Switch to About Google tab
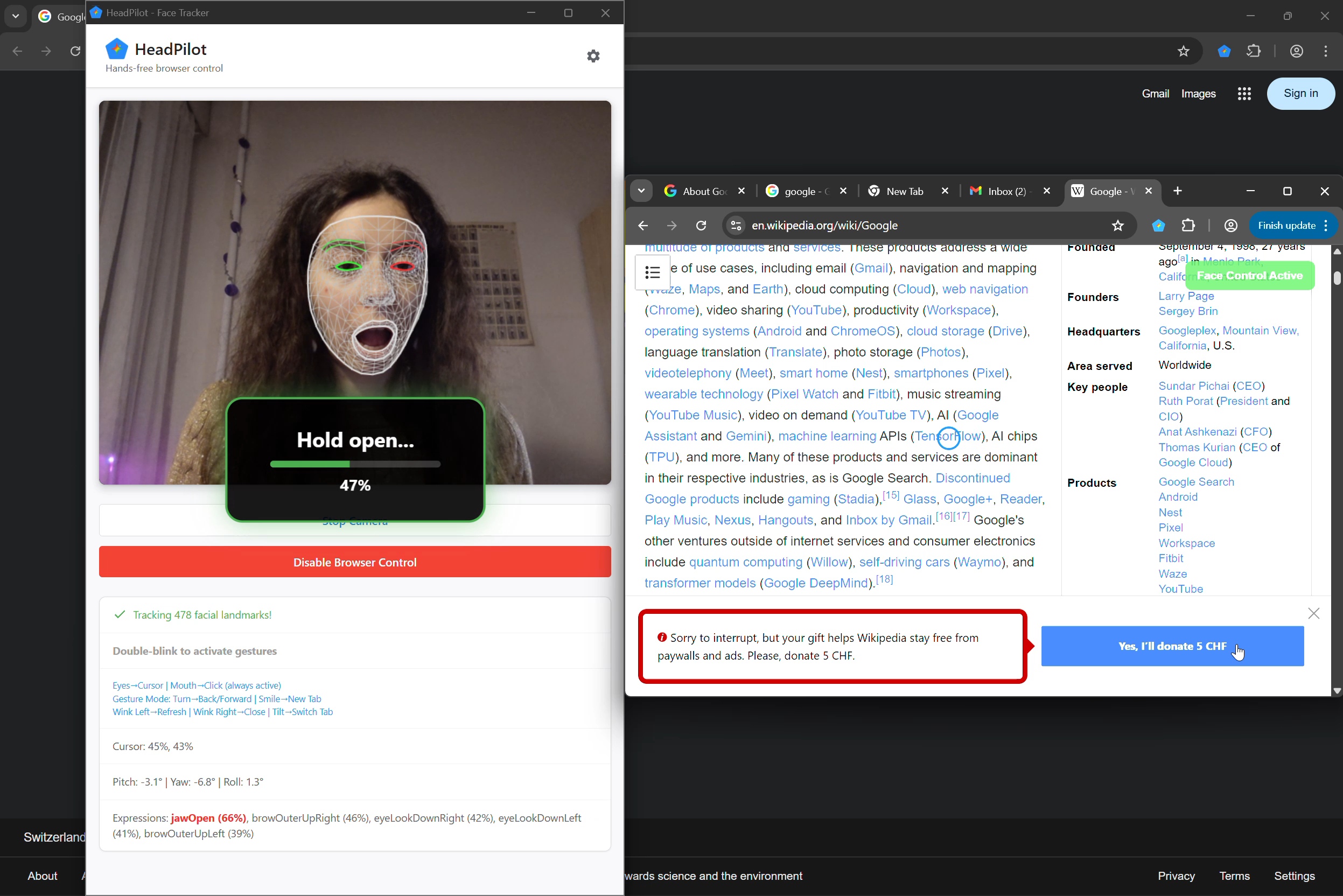 (x=703, y=192)
